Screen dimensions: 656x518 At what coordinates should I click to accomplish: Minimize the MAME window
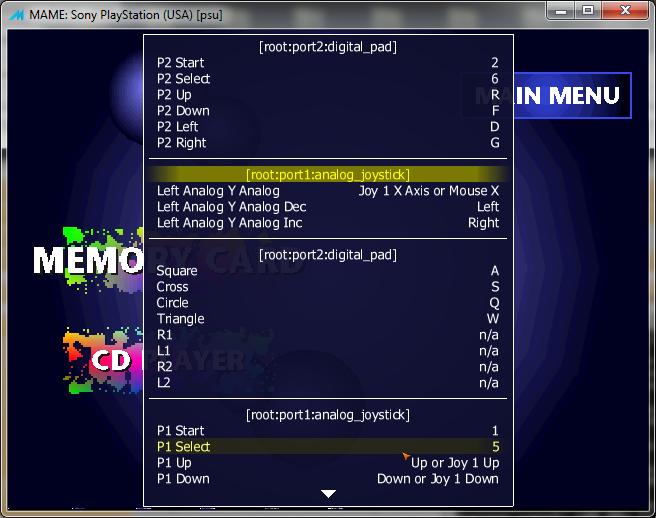coord(561,10)
